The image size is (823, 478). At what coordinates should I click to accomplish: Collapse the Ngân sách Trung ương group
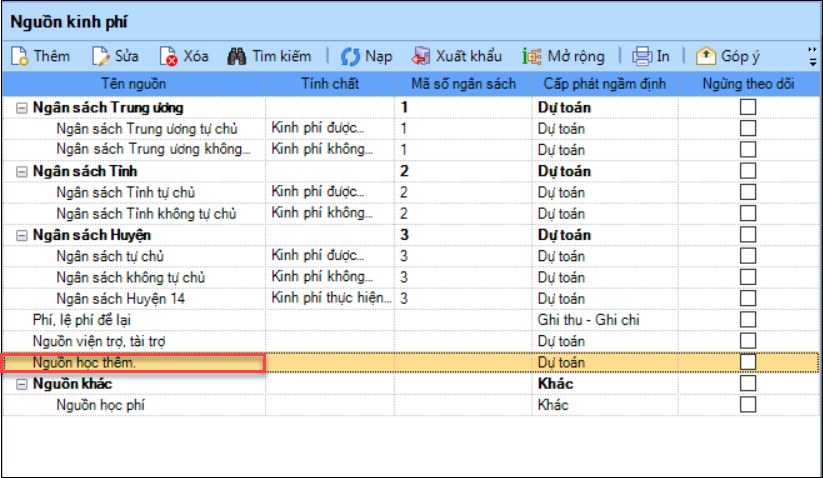click(x=22, y=107)
